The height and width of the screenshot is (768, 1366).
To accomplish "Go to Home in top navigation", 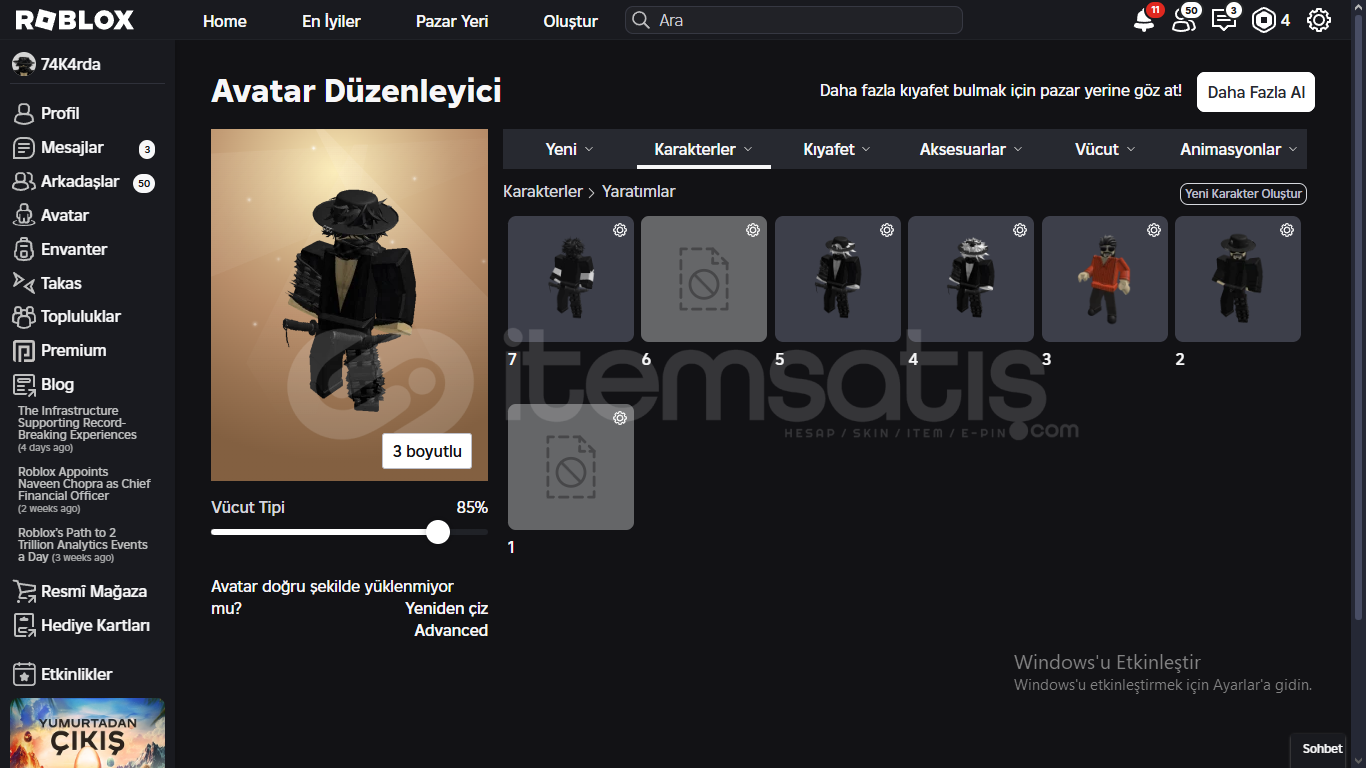I will click(x=225, y=21).
